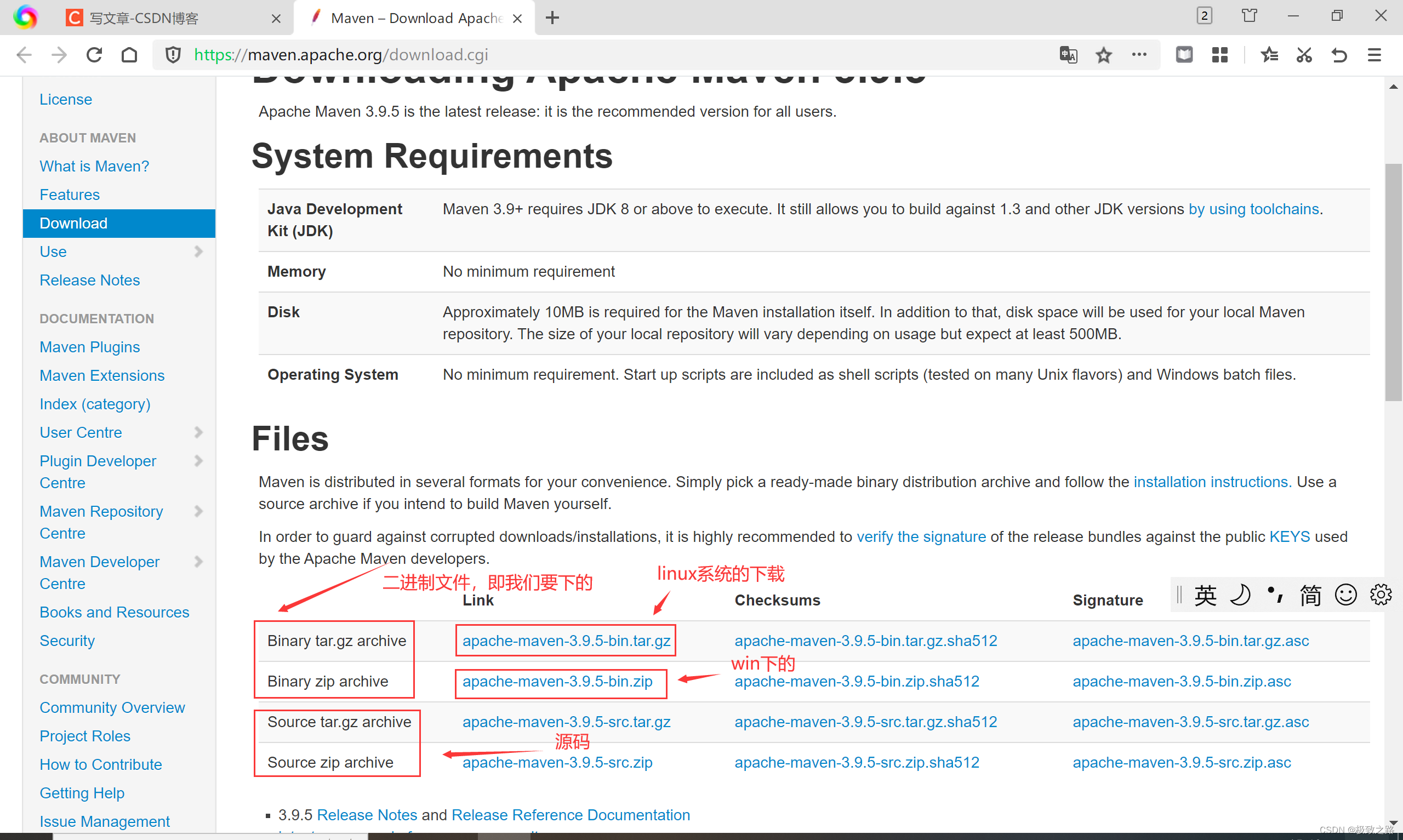The width and height of the screenshot is (1403, 840).
Task: Expand the Maven Repository Centre chevron
Action: tap(198, 511)
